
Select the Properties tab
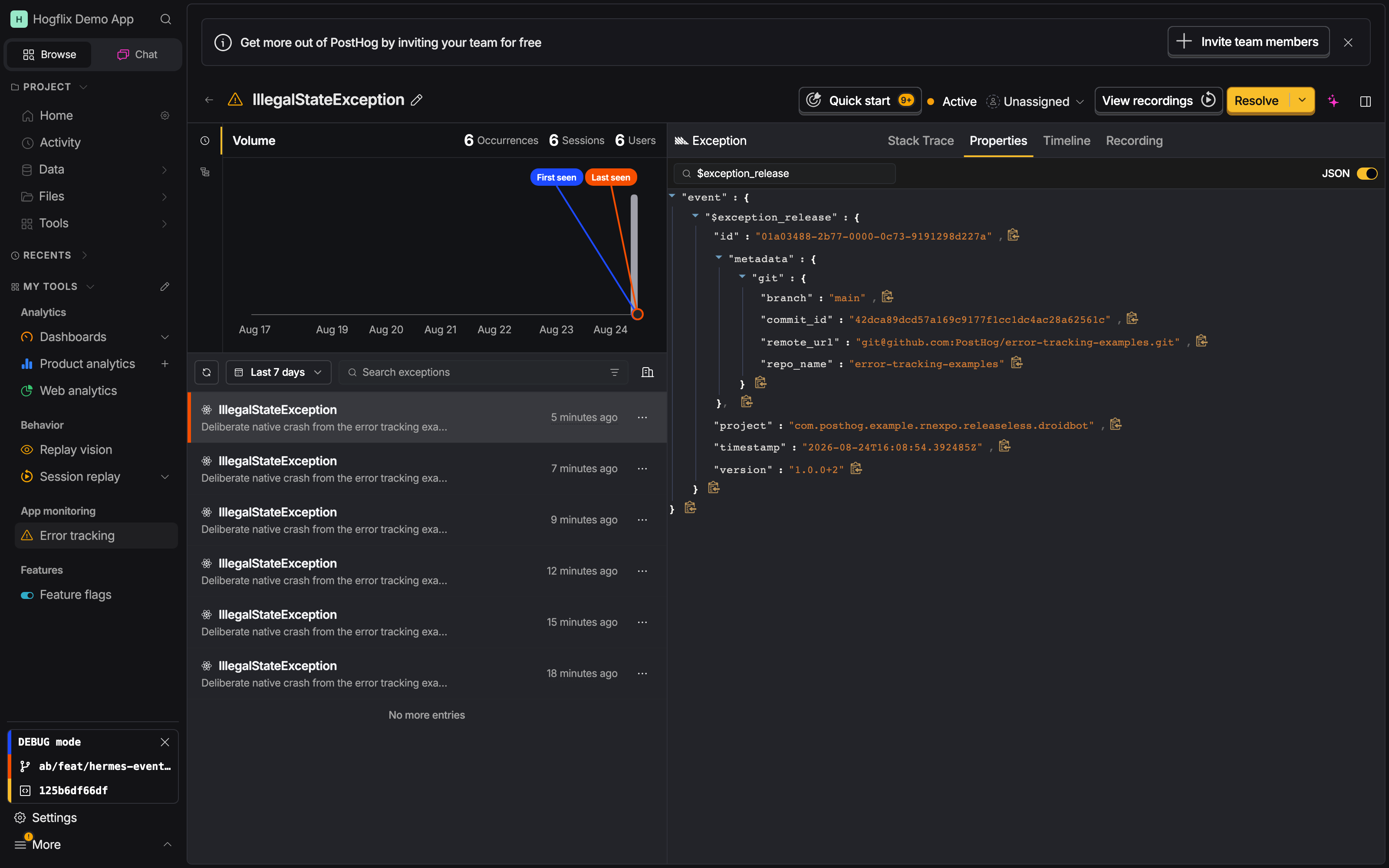tap(998, 141)
